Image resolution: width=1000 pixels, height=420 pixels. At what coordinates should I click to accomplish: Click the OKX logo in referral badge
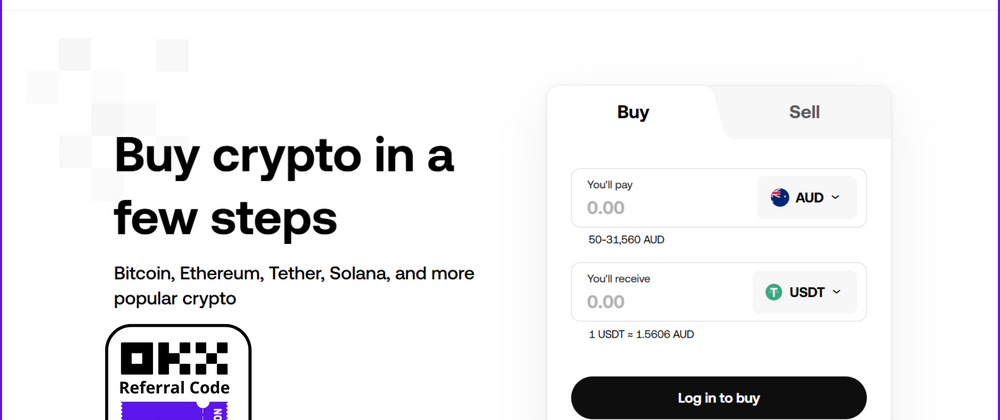174,359
